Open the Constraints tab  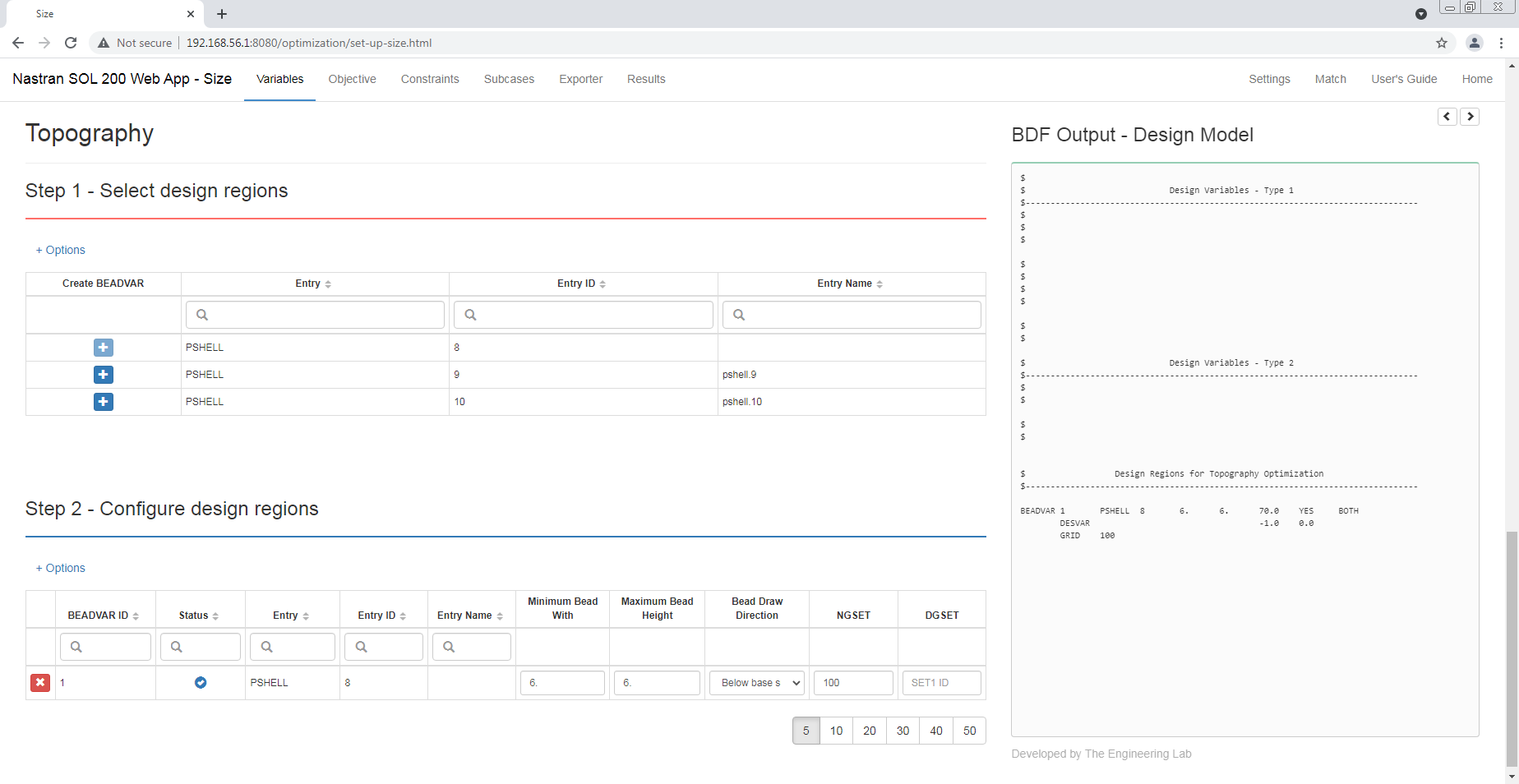coord(430,79)
